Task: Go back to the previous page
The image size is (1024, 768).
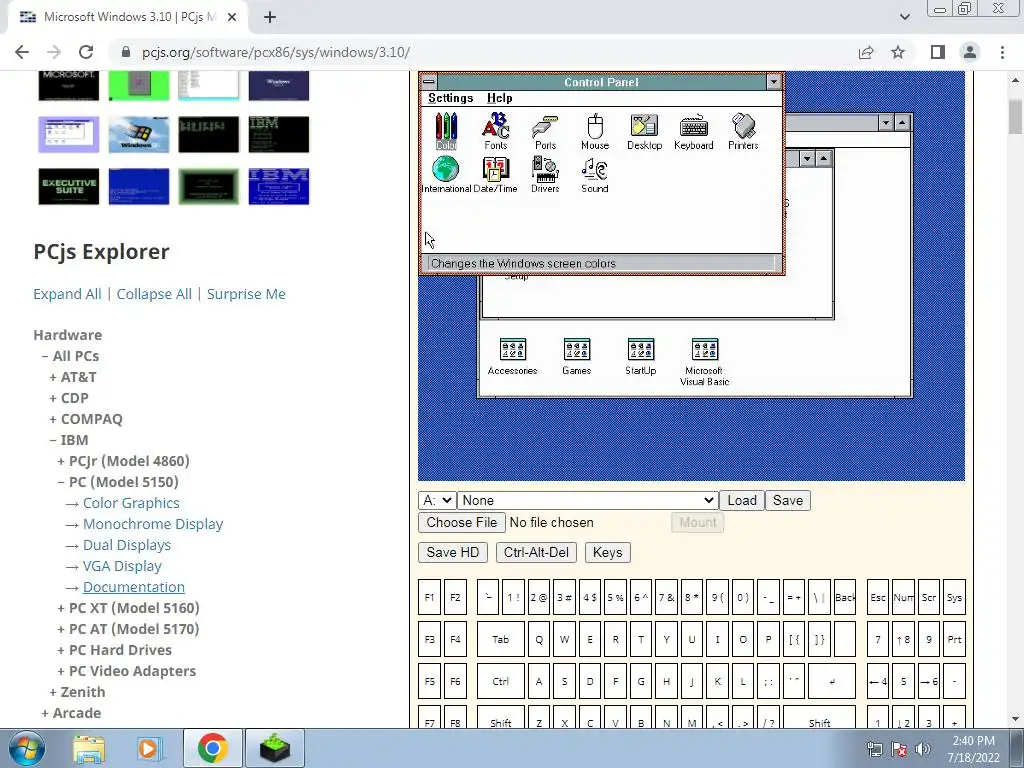Action: [22, 52]
